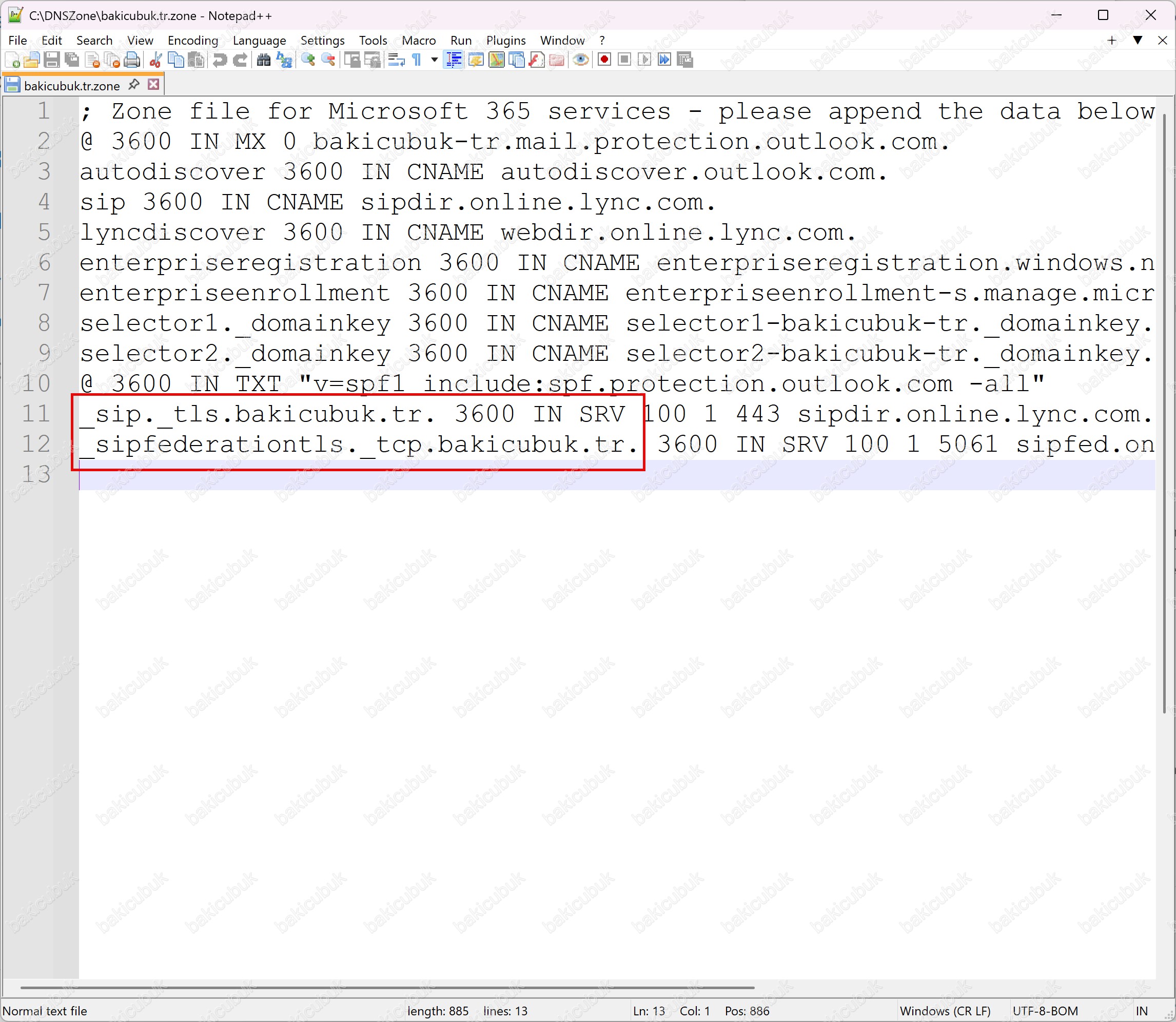Pin the bakicubuk.tr.zone tab
1176x1022 pixels.
point(134,85)
